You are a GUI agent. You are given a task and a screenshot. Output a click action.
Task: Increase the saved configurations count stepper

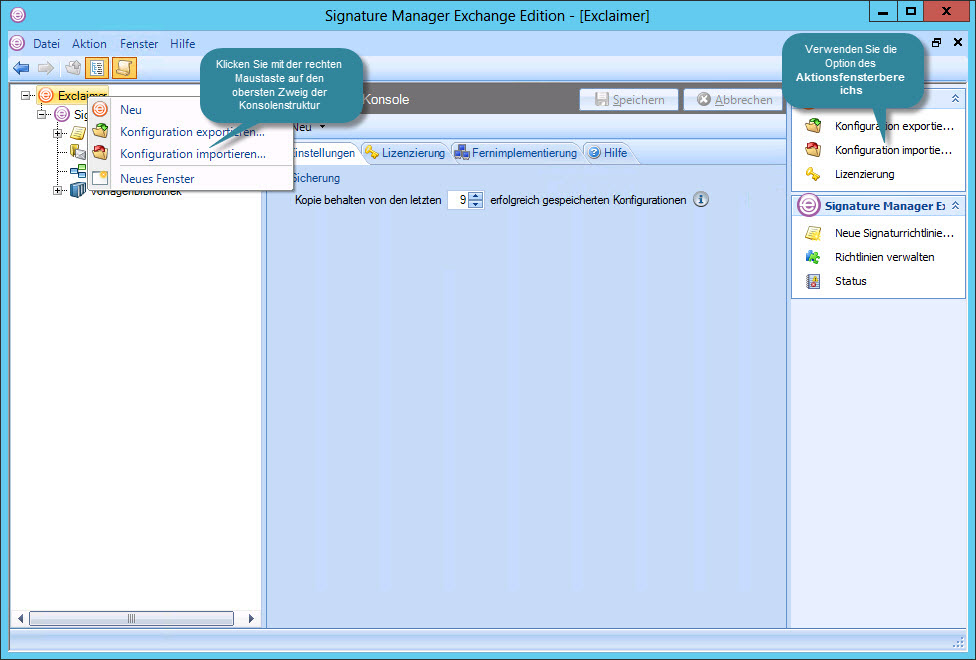pyautogui.click(x=475, y=195)
